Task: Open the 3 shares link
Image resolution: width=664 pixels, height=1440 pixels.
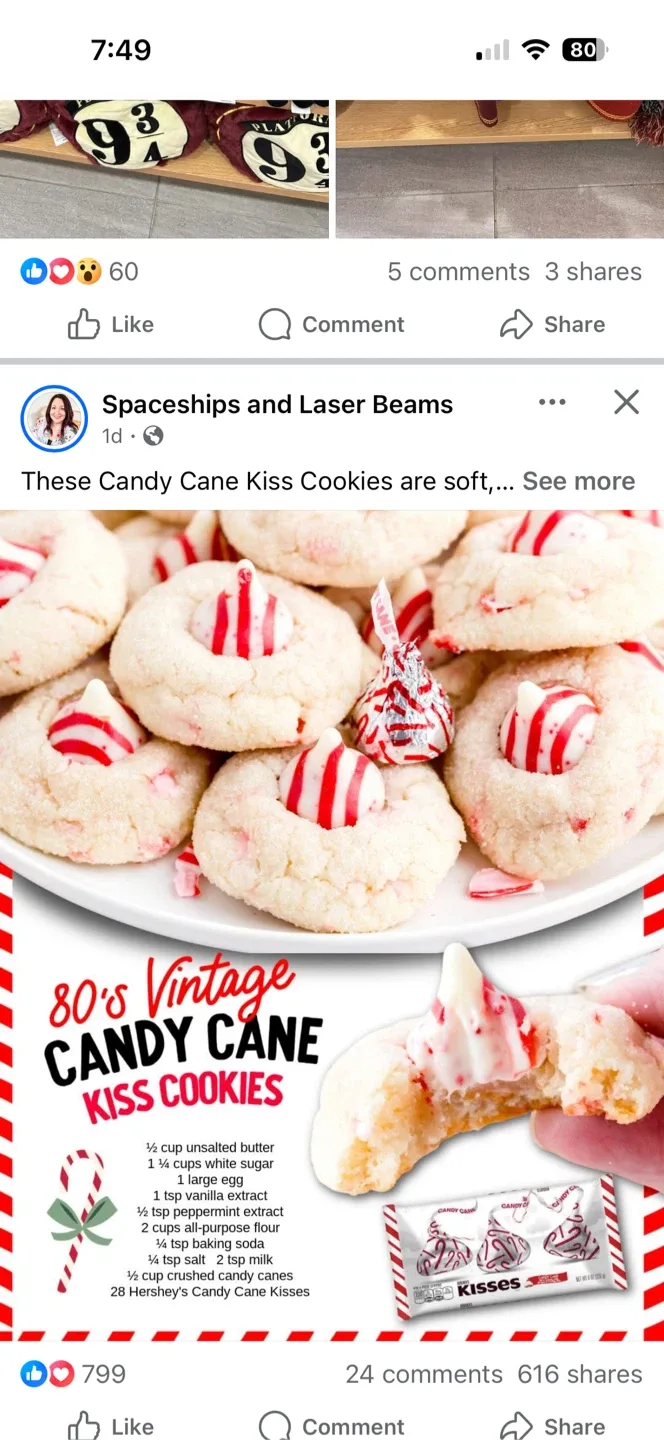Action: [593, 272]
